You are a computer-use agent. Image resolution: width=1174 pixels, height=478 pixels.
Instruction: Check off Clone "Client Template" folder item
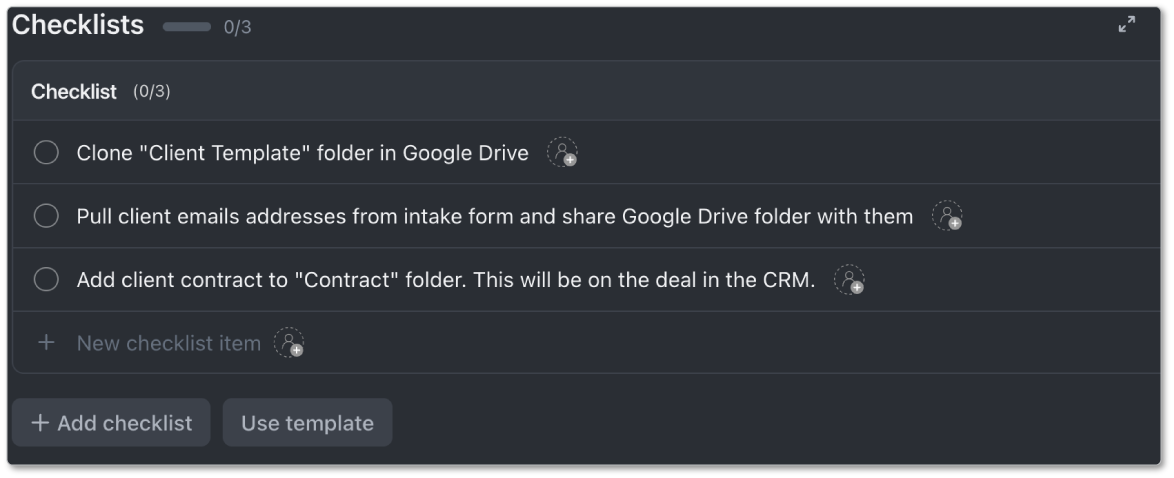(x=46, y=153)
